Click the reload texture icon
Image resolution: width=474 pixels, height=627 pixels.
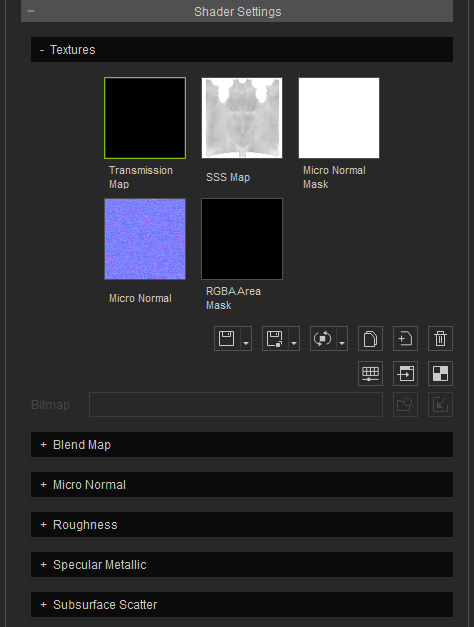pyautogui.click(x=323, y=339)
